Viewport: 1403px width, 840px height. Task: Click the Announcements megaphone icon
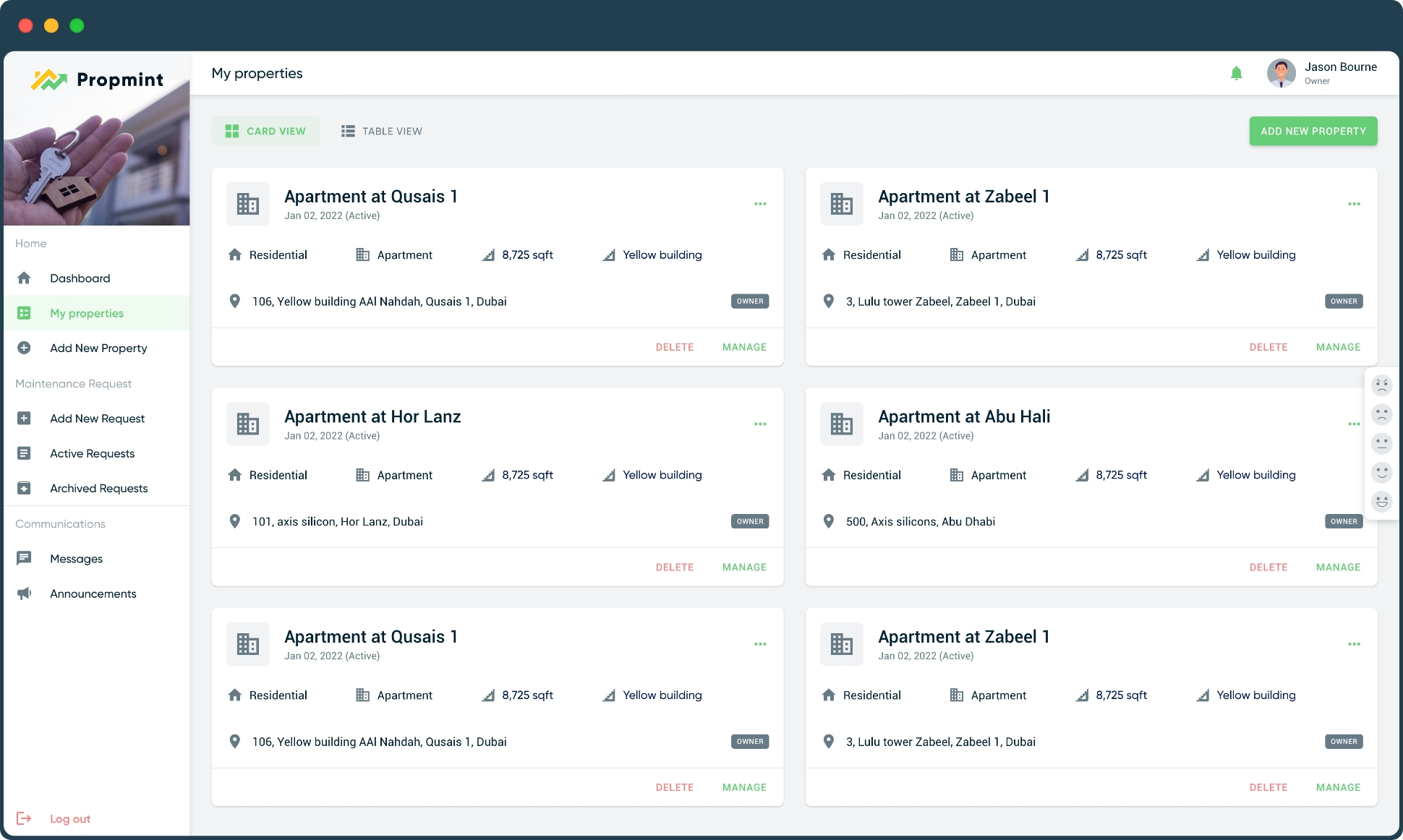[24, 593]
